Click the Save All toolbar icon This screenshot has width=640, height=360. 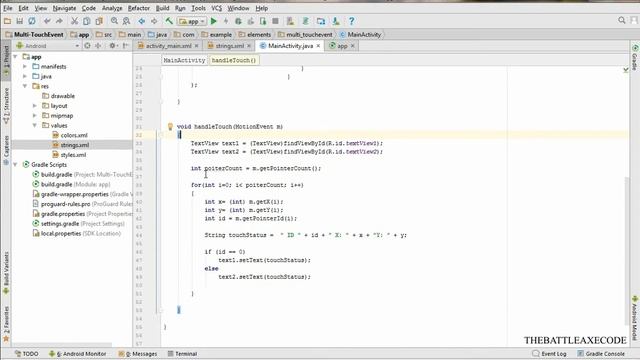[20, 21]
